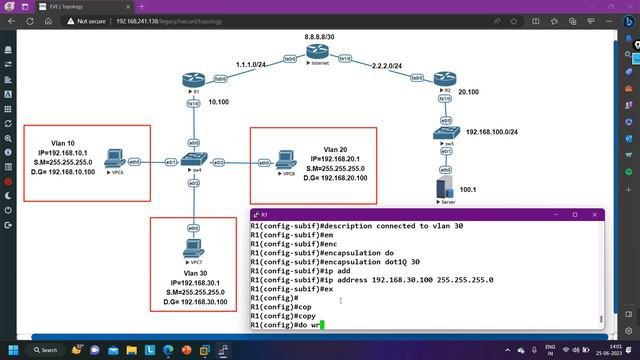Add a new Edge sidebar app
Screen dimensions: 640x360
click(x=629, y=189)
